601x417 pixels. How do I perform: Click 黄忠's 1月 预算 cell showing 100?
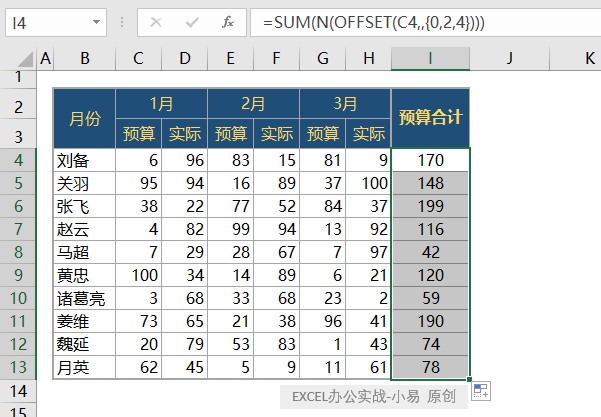click(x=138, y=275)
